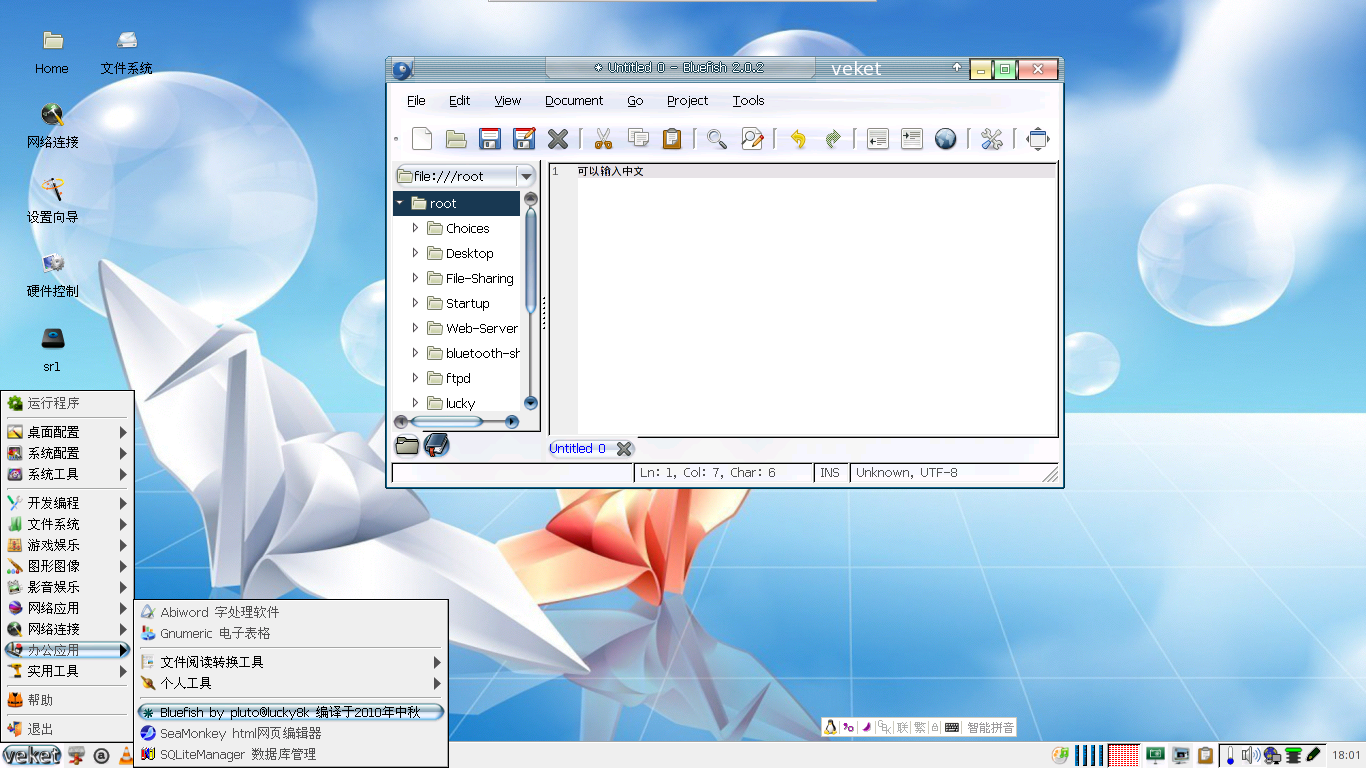Redo using the green arrow icon
Screen dimensions: 1366x768
coord(832,139)
